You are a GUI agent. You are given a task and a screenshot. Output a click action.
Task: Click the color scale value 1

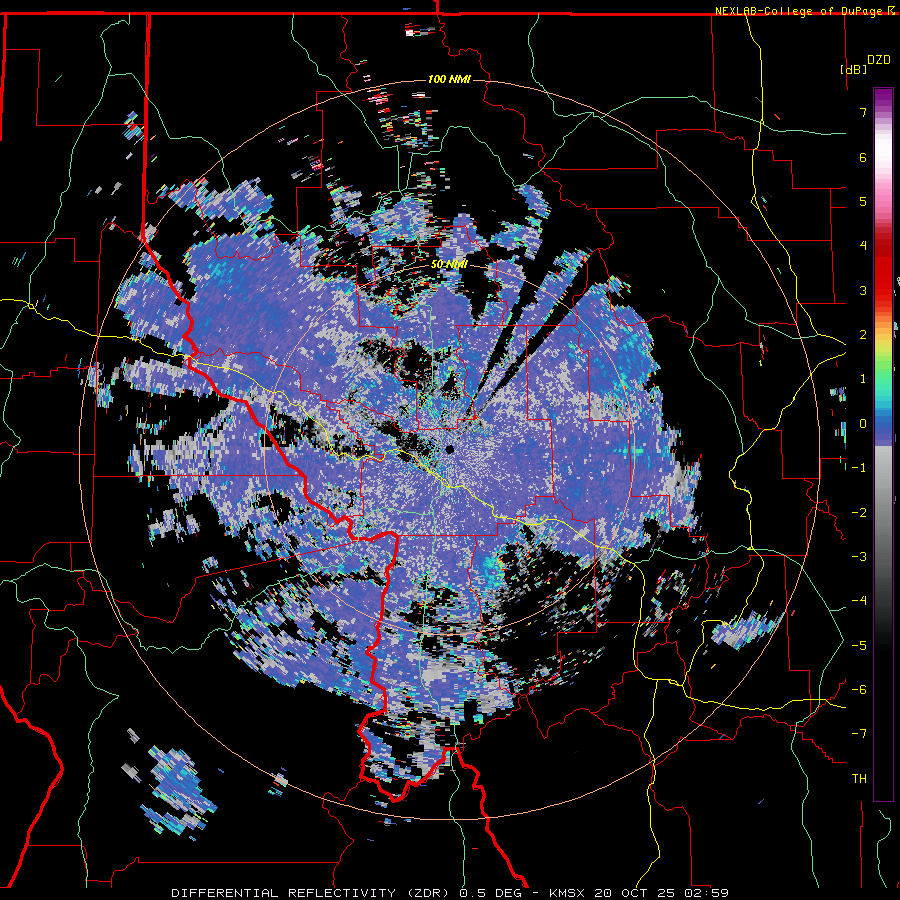tap(863, 379)
